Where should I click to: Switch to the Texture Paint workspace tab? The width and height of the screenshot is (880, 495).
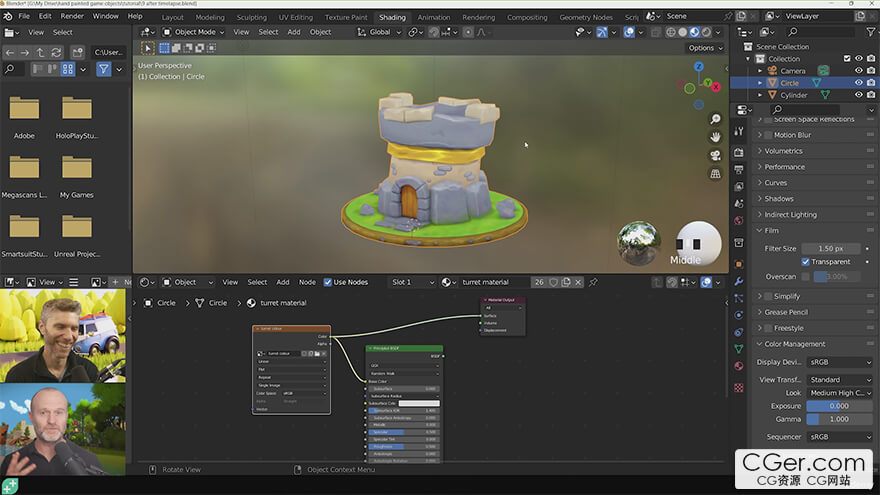[x=345, y=17]
